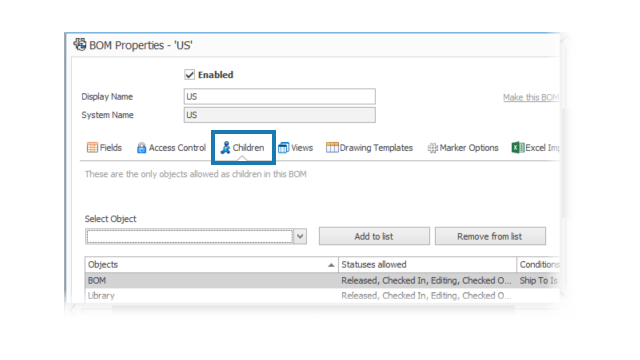Click the BOM Properties title bar icon
Image resolution: width=640 pixels, height=360 pixels.
(x=80, y=44)
